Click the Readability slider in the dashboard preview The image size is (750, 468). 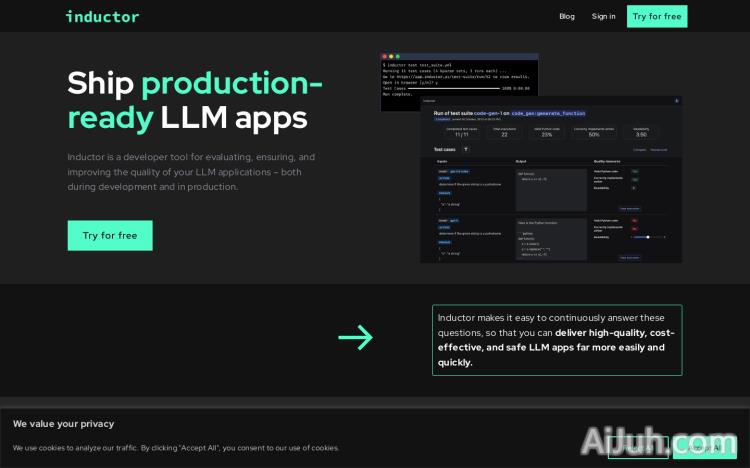(x=647, y=237)
